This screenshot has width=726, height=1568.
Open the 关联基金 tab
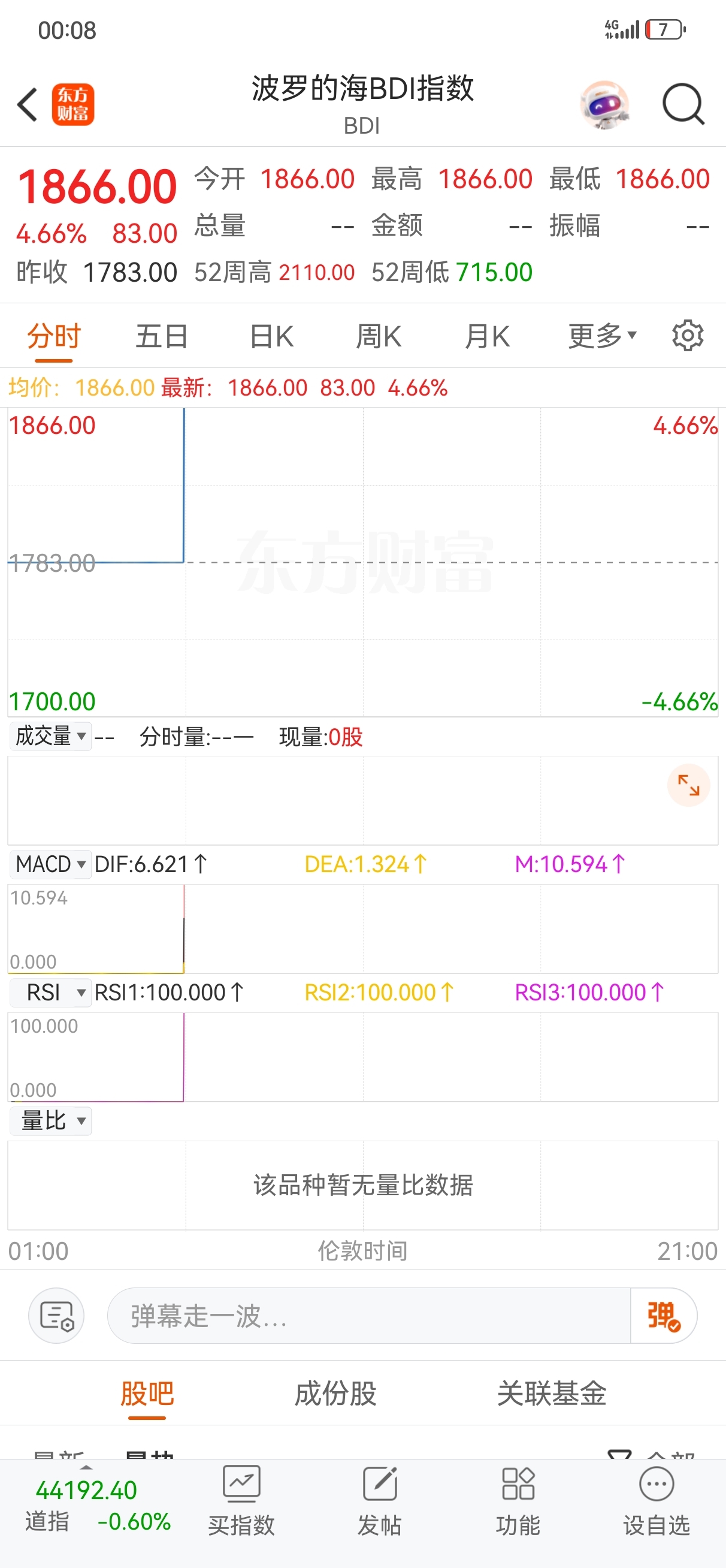[551, 1394]
